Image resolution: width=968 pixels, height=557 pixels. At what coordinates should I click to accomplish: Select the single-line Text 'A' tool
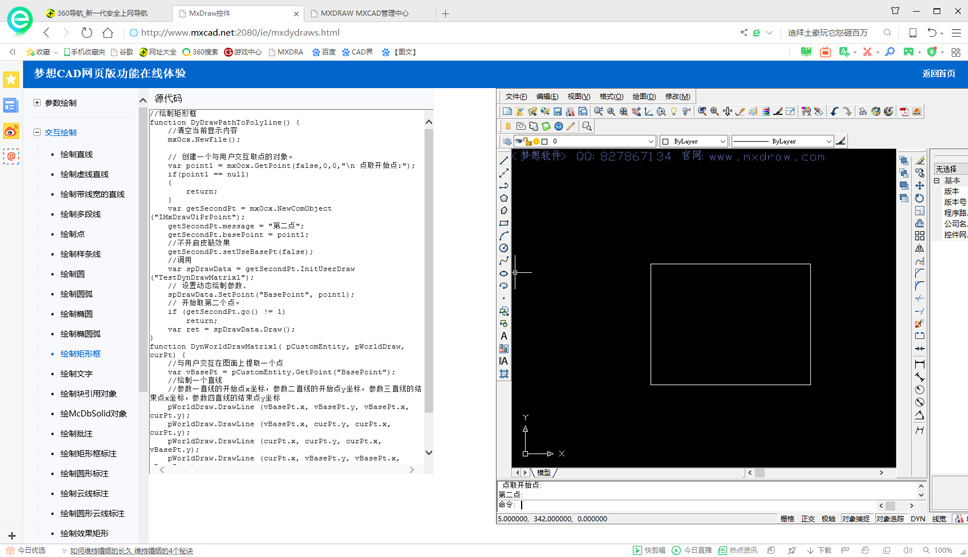coord(504,336)
